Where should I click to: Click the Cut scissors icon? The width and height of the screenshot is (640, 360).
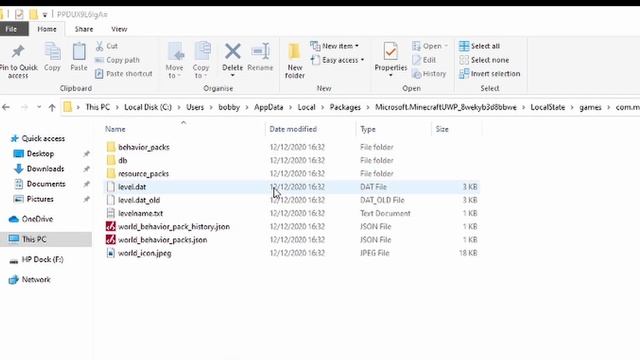click(x=99, y=46)
